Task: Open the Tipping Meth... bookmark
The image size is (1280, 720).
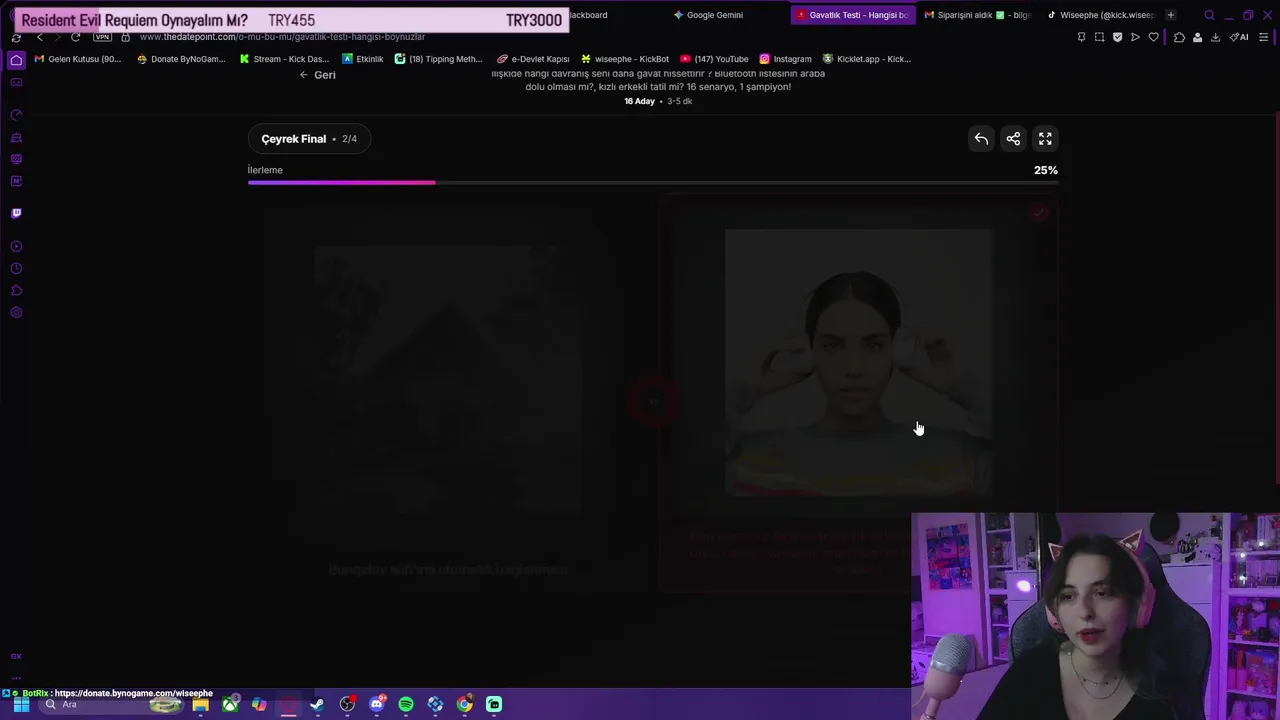Action: 438,59
